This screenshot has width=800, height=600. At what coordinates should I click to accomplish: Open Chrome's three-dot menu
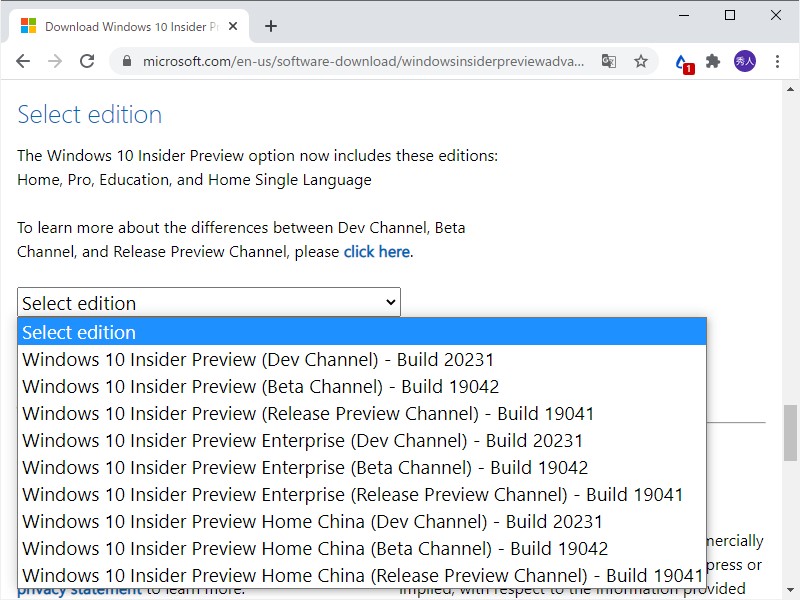coord(778,61)
